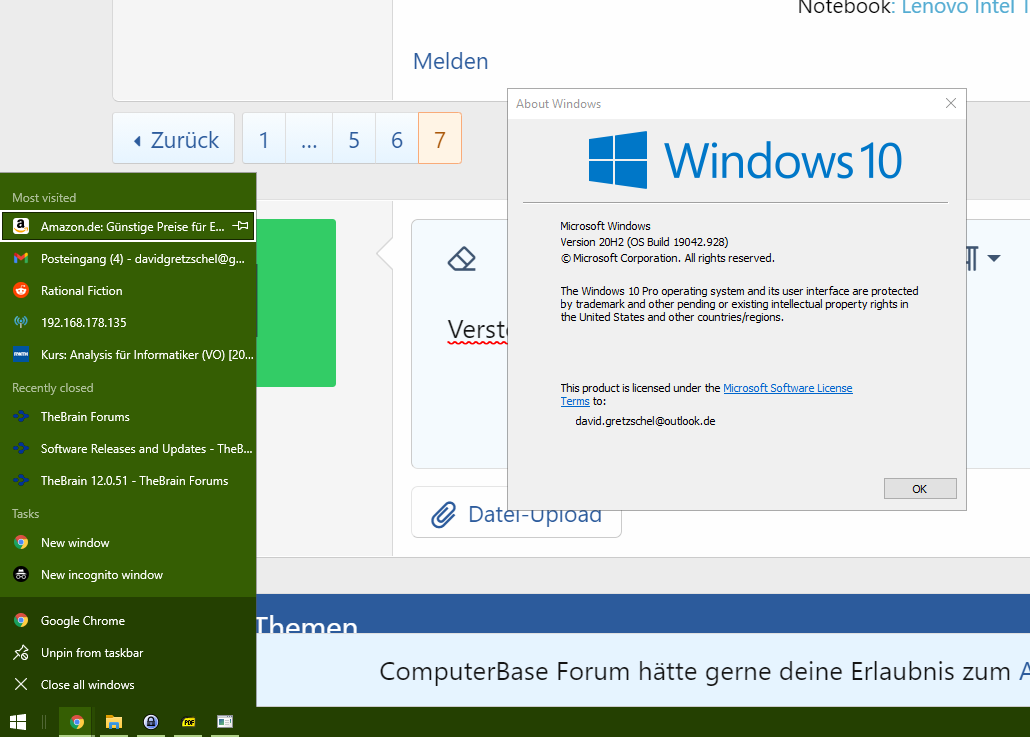
Task: Go back with the Zurück pagination button
Action: 174,139
